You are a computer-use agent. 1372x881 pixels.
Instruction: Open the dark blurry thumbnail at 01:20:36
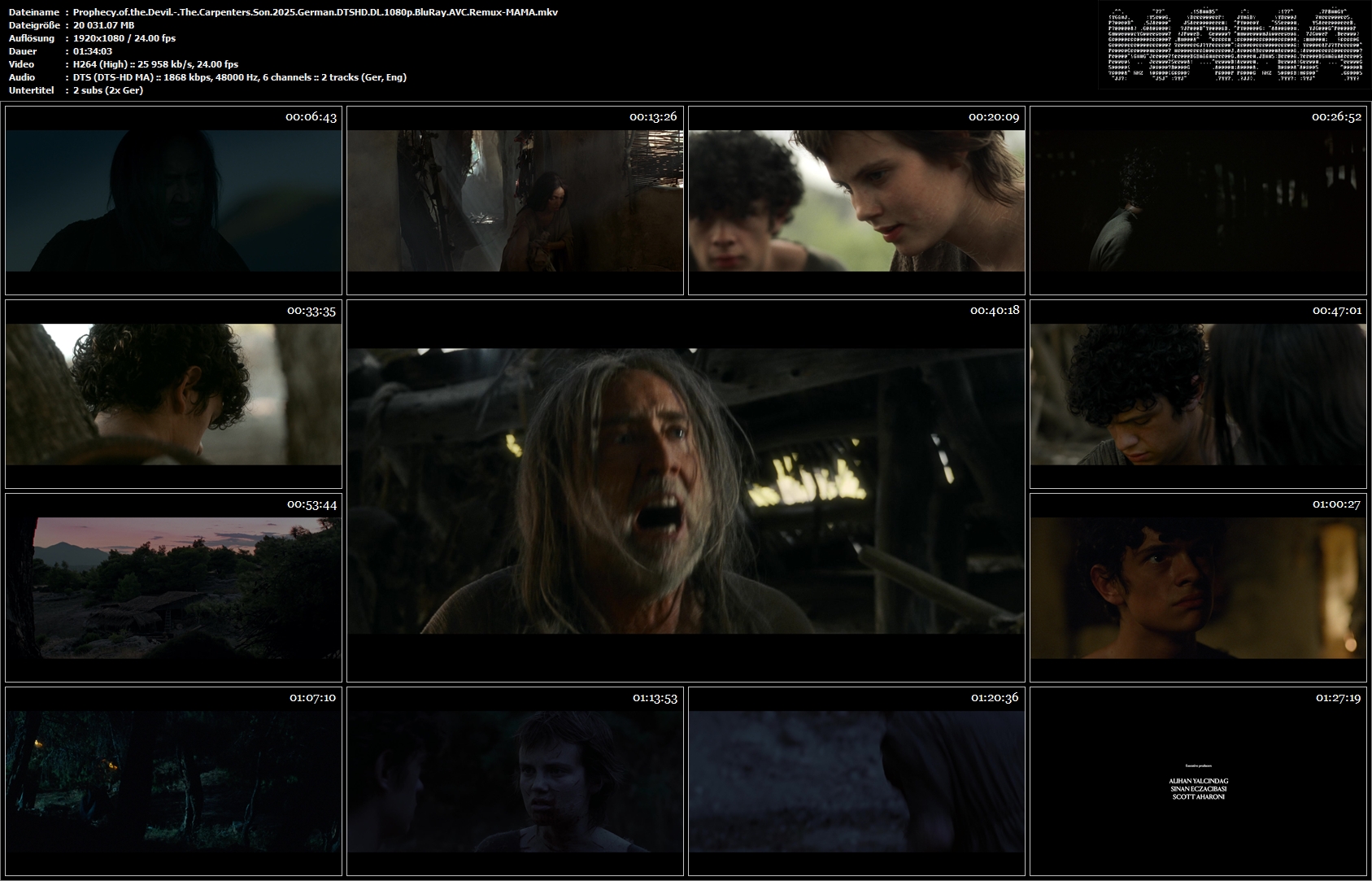click(856, 781)
